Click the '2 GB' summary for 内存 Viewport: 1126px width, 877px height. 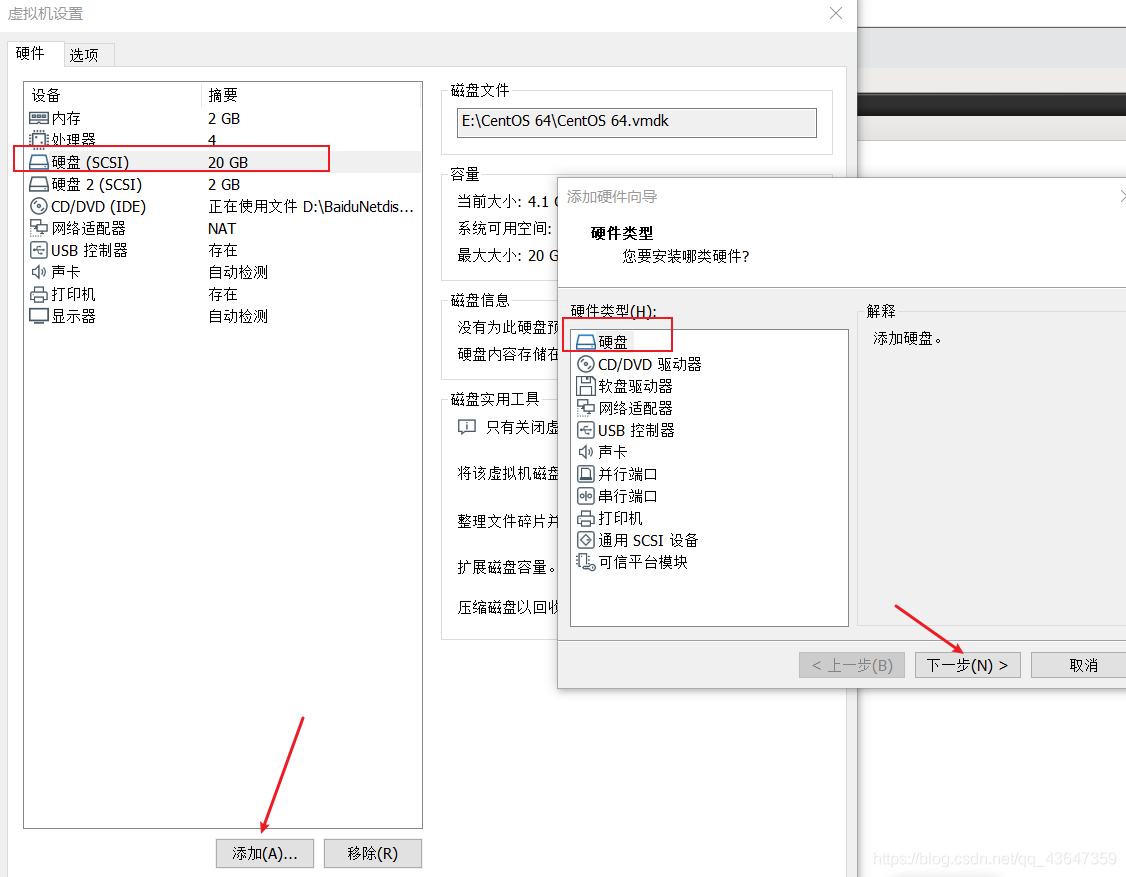click(x=224, y=119)
